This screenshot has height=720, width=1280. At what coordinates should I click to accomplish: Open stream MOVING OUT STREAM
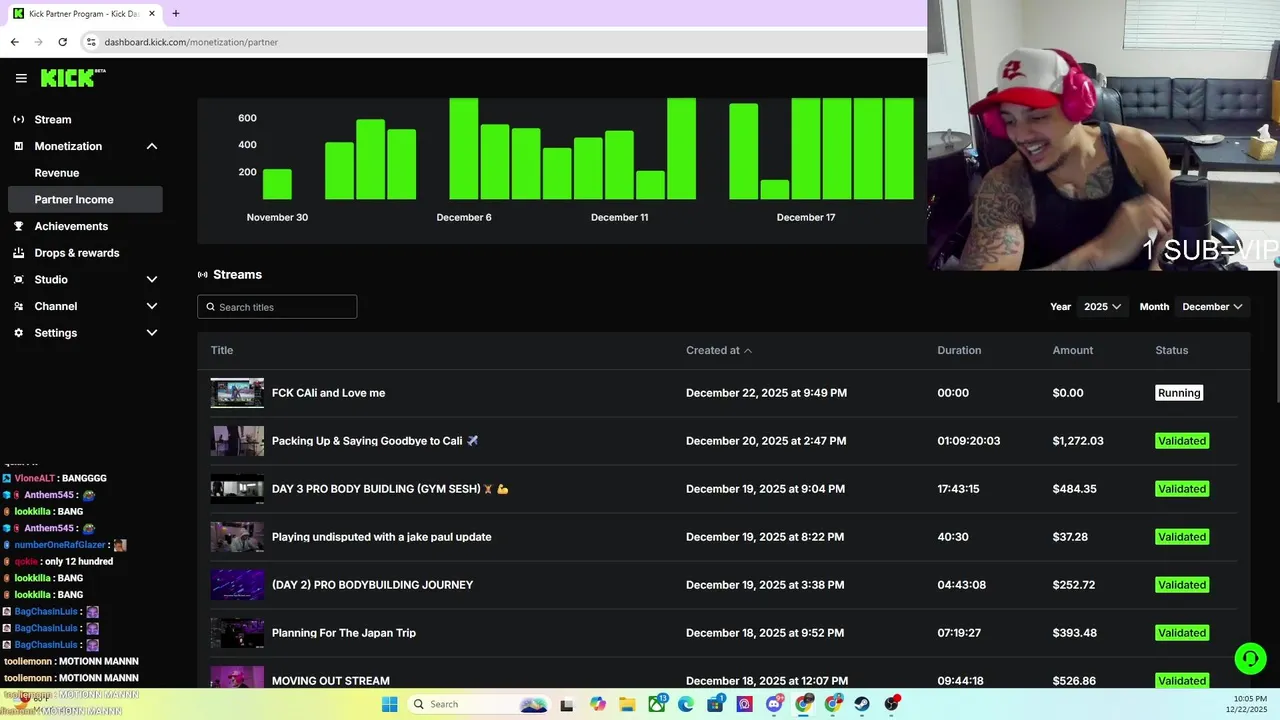coord(331,681)
